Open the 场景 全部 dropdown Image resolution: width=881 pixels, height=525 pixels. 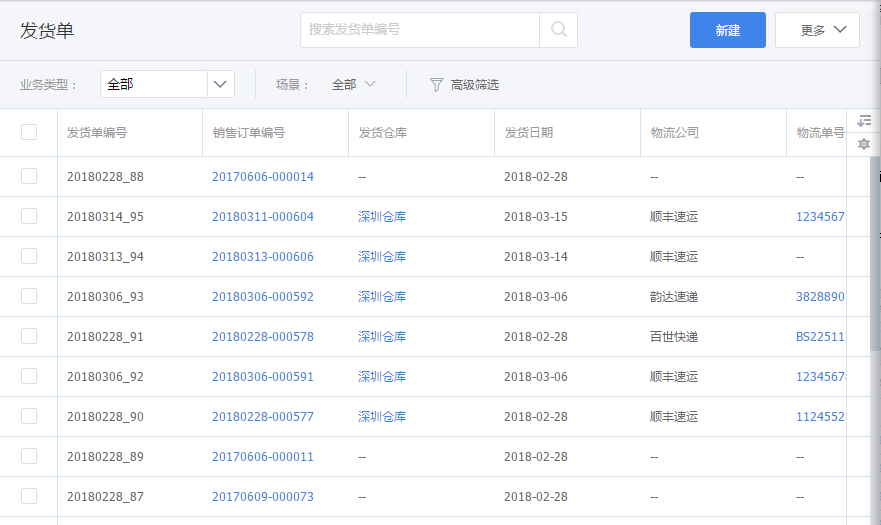pos(353,84)
